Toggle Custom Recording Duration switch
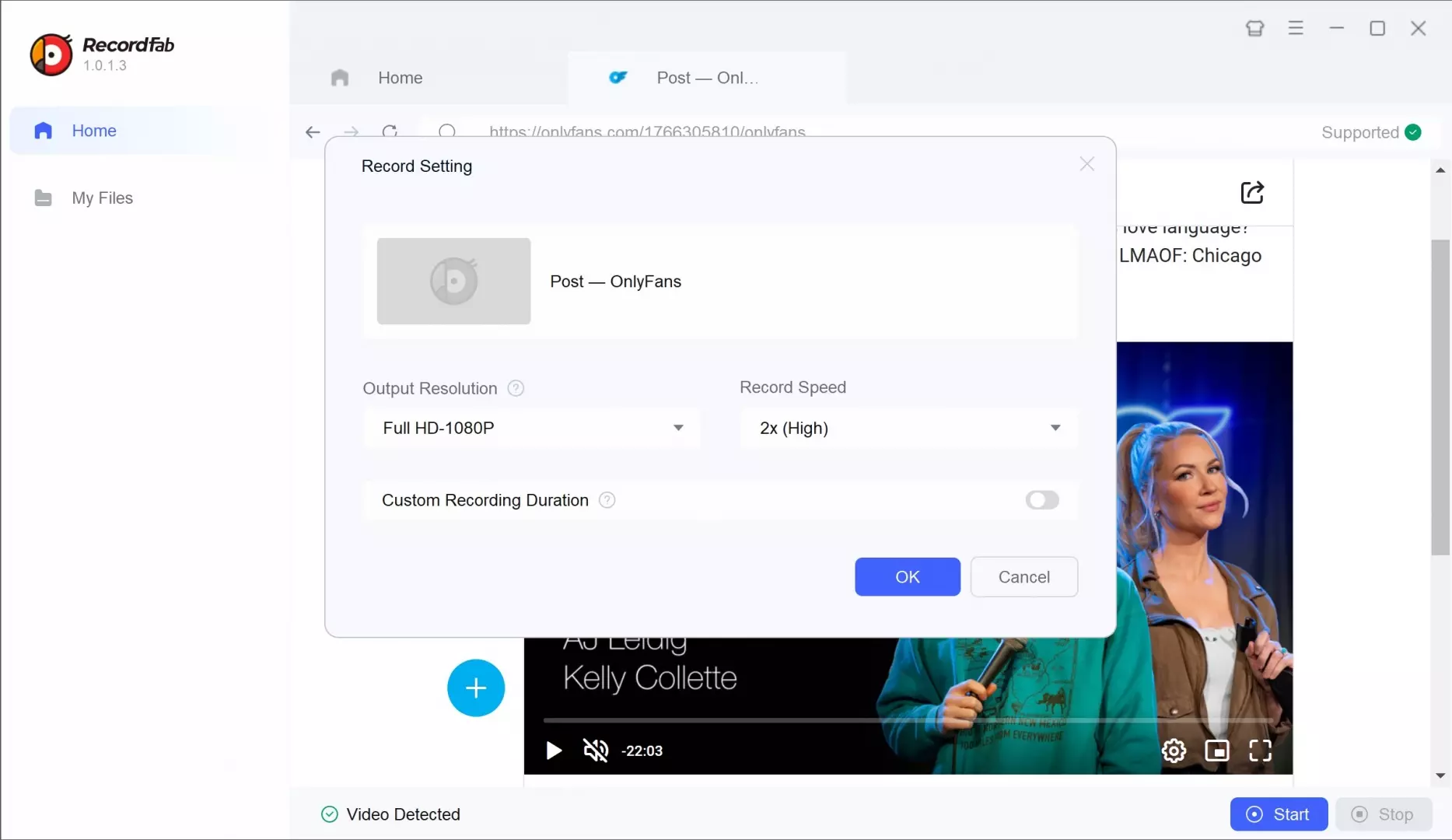 click(x=1042, y=500)
